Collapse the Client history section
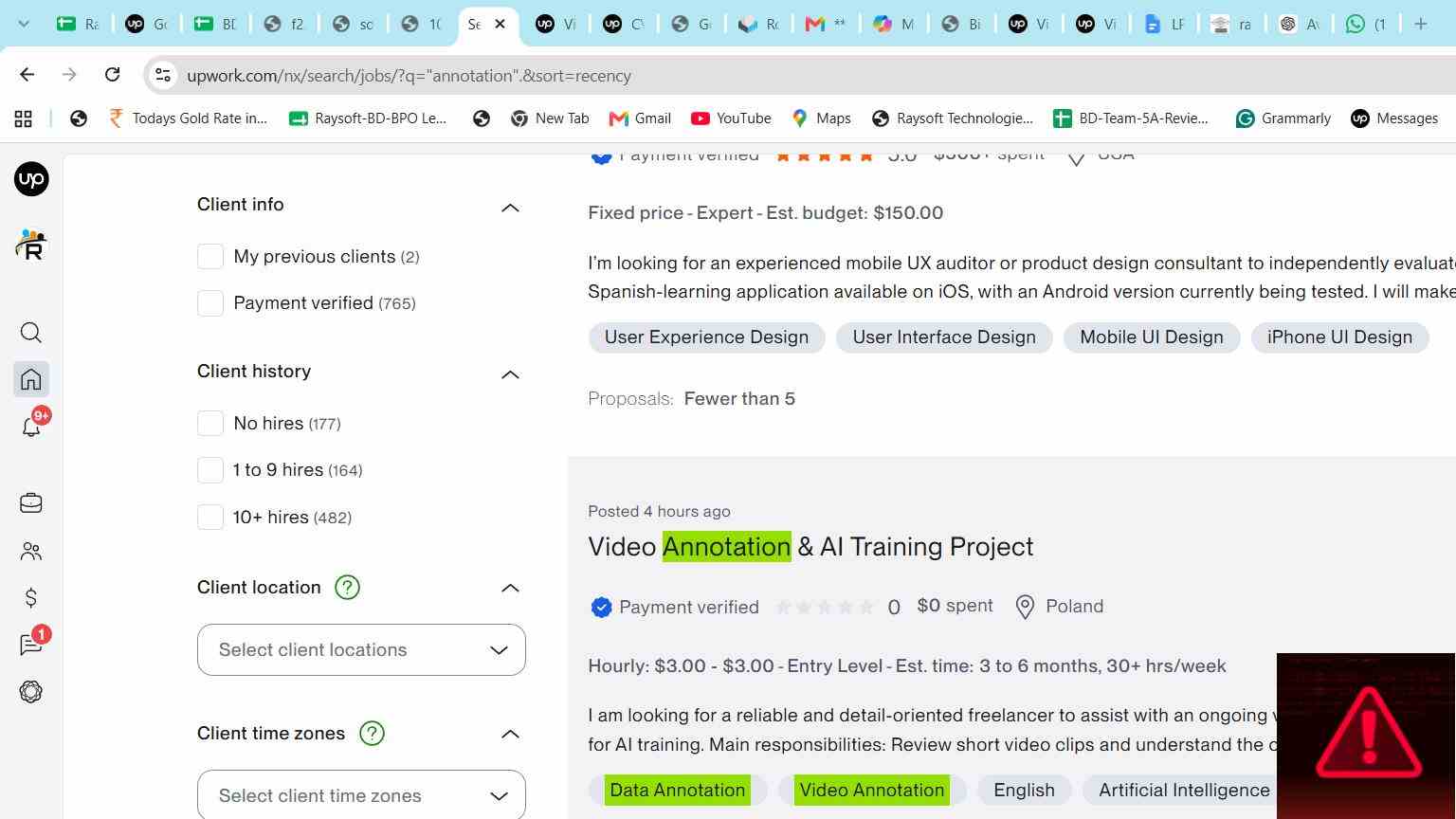1456x819 pixels. tap(510, 374)
